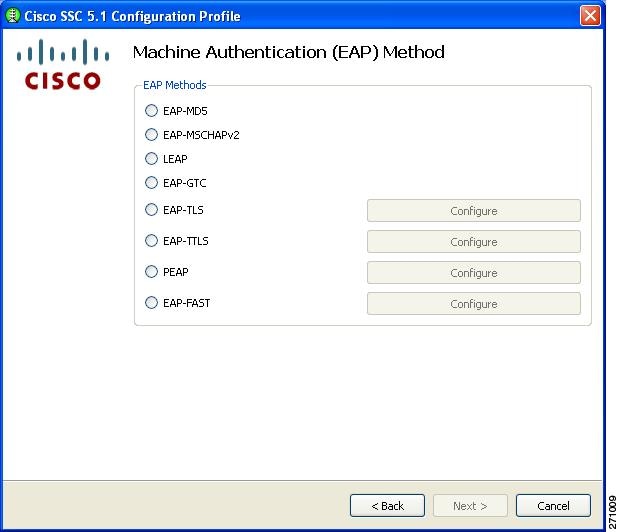Screen dimensions: 618x532
Task: Open Configure for EAP-TTLS
Action: point(474,242)
